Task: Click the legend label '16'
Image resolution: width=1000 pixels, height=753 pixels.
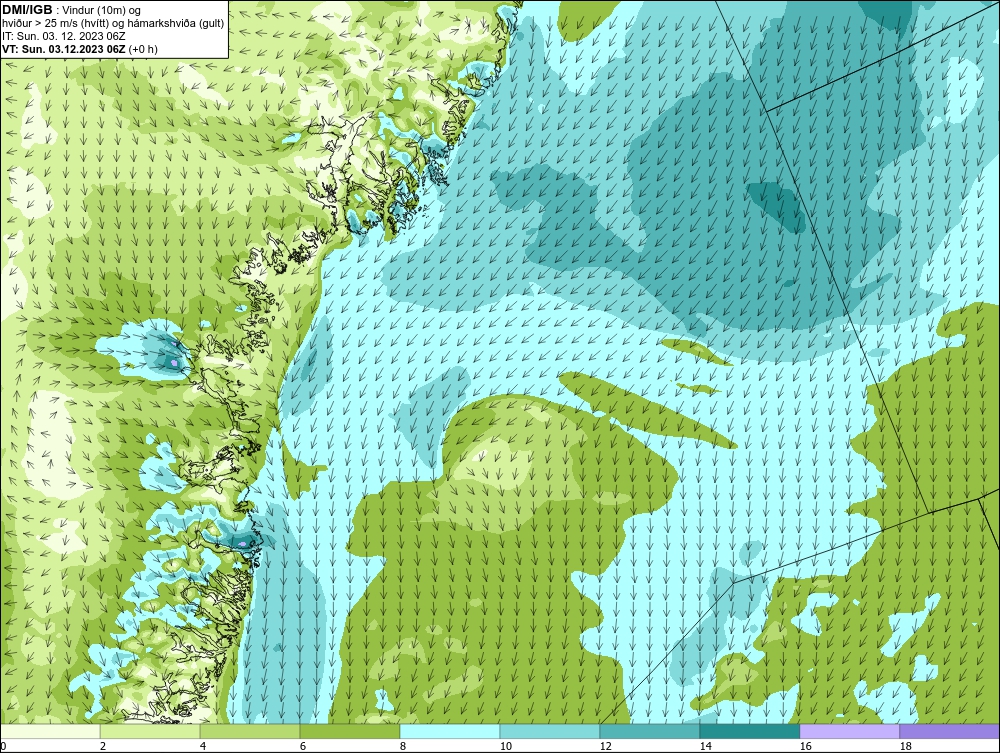Action: click(x=805, y=746)
